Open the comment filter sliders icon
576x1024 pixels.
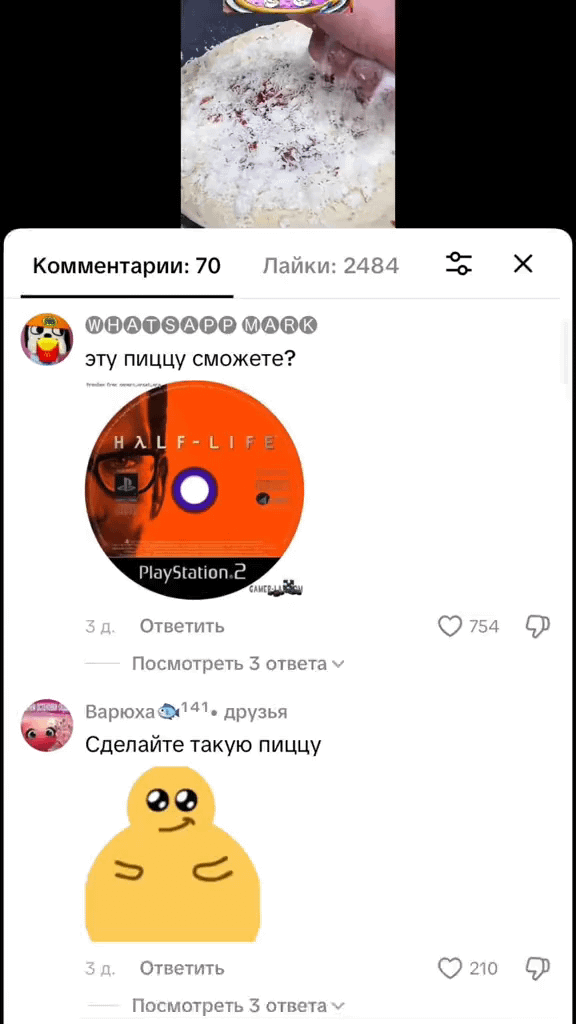pos(459,264)
